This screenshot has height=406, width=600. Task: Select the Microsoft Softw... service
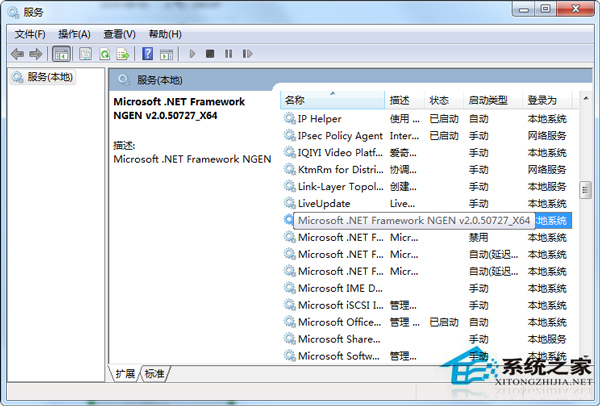point(427,356)
